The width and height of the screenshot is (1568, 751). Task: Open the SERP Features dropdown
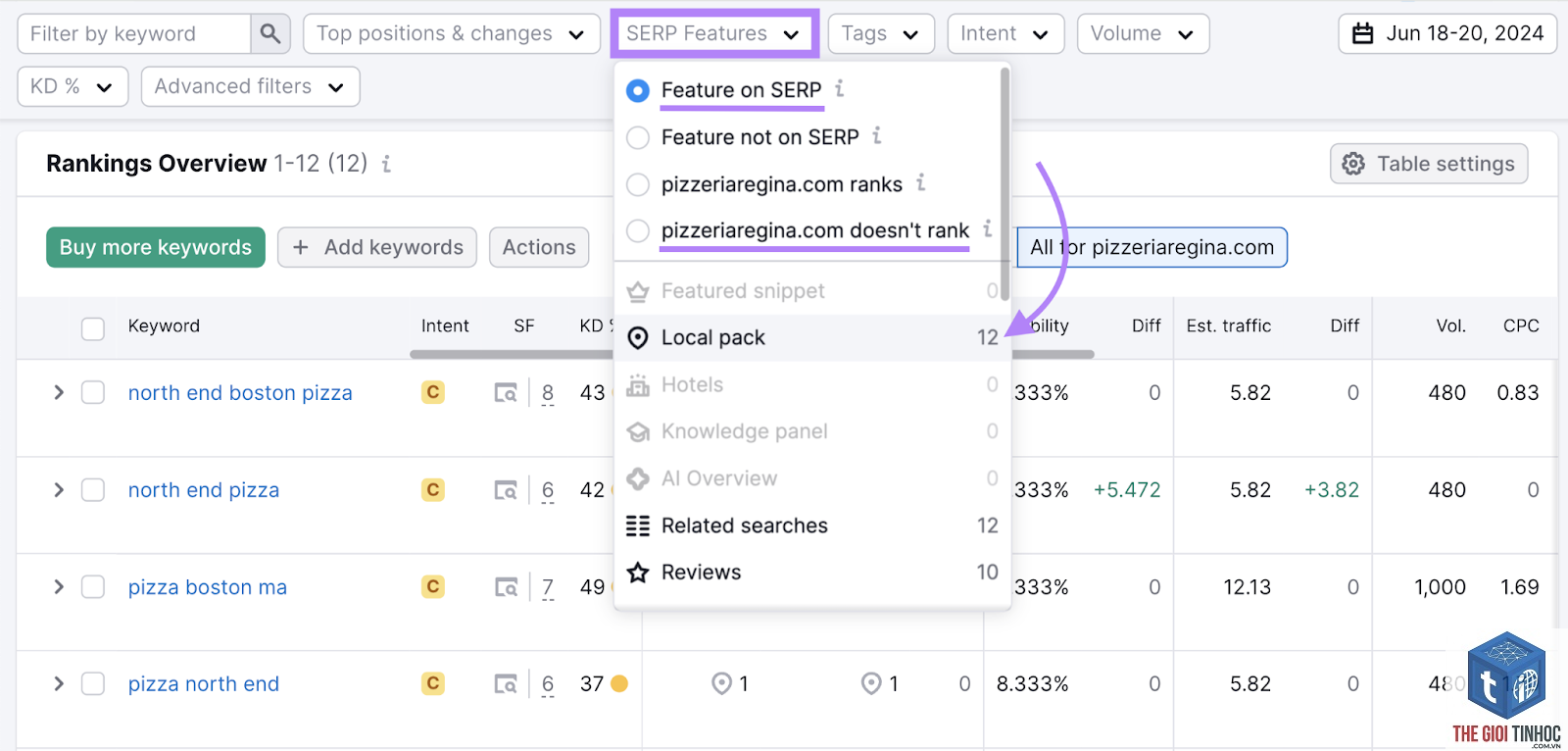pos(714,34)
